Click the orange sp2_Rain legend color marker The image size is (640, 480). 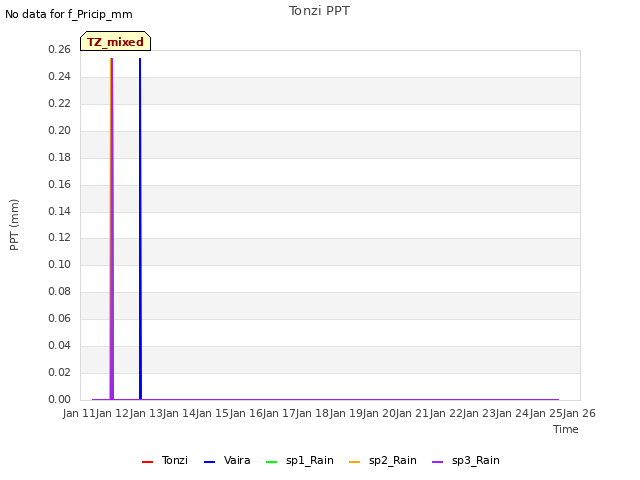[x=355, y=462]
